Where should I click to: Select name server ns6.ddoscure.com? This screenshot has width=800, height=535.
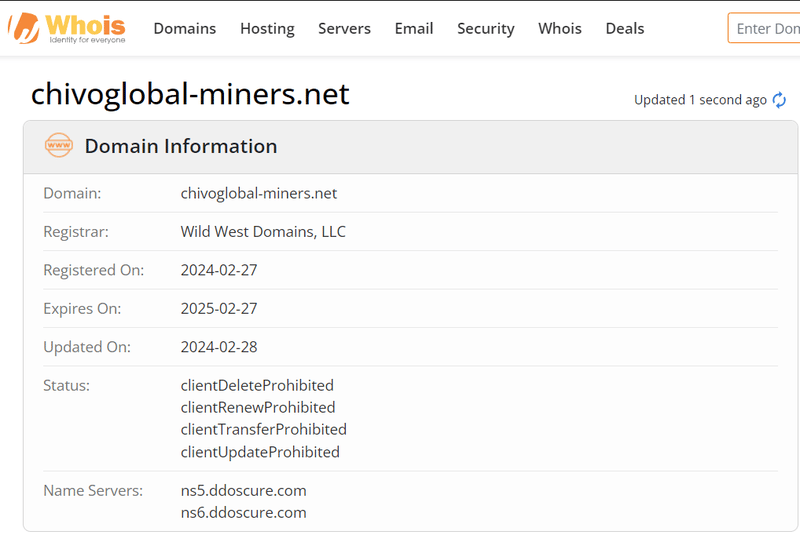coord(243,513)
